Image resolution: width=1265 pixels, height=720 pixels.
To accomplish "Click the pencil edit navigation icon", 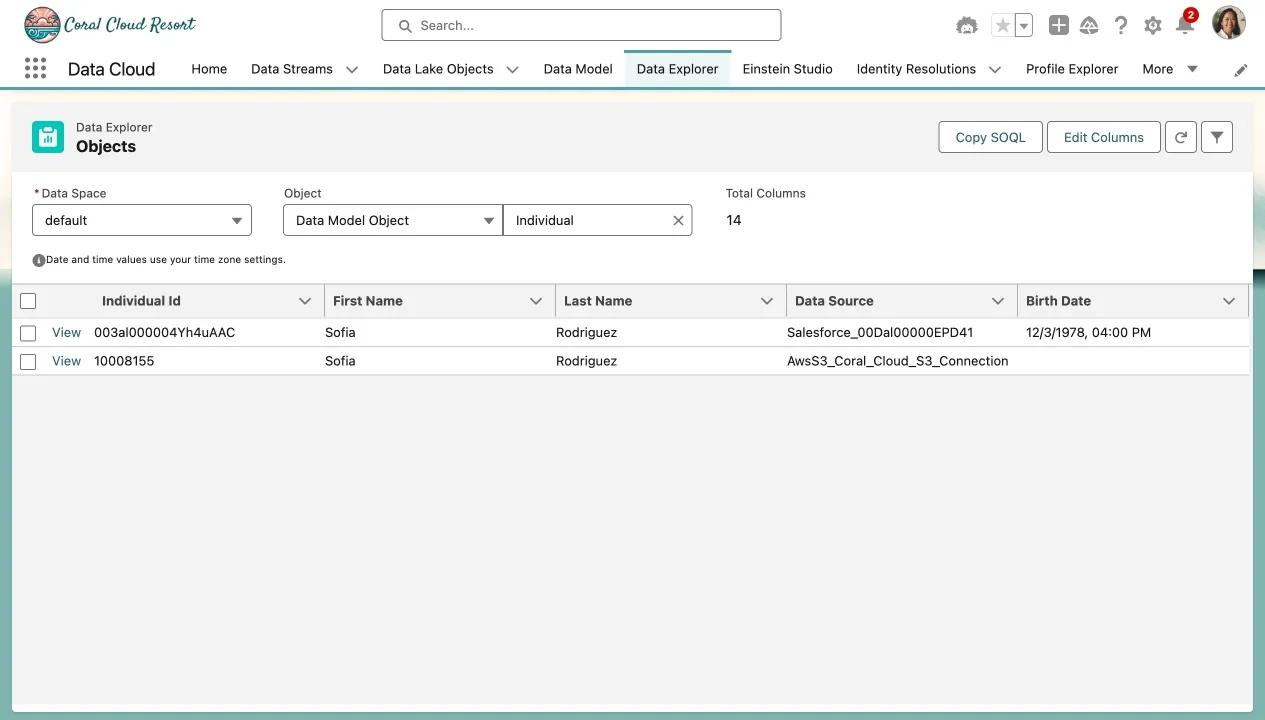I will pos(1241,70).
